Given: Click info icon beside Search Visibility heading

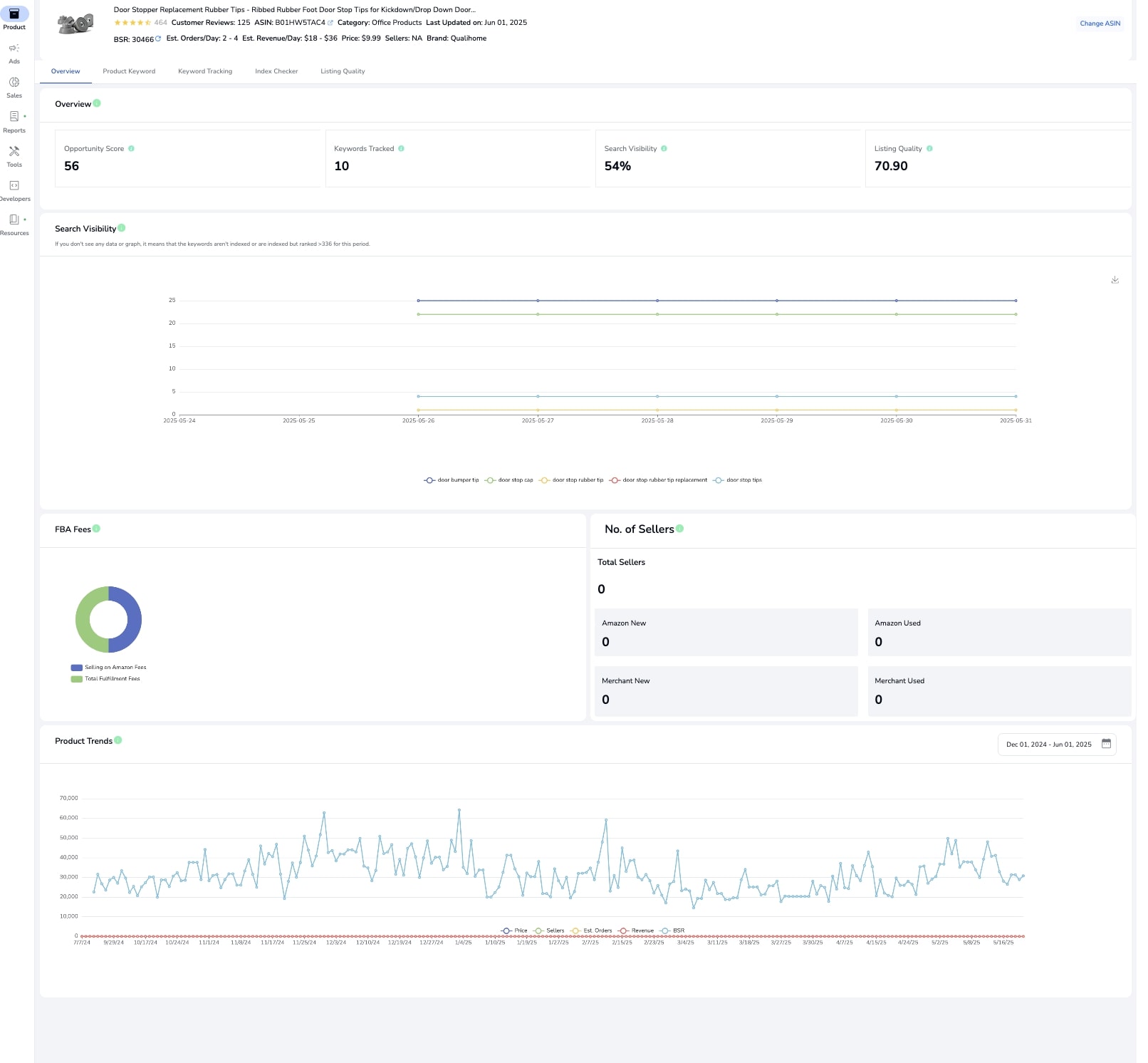Looking at the screenshot, I should point(122,228).
